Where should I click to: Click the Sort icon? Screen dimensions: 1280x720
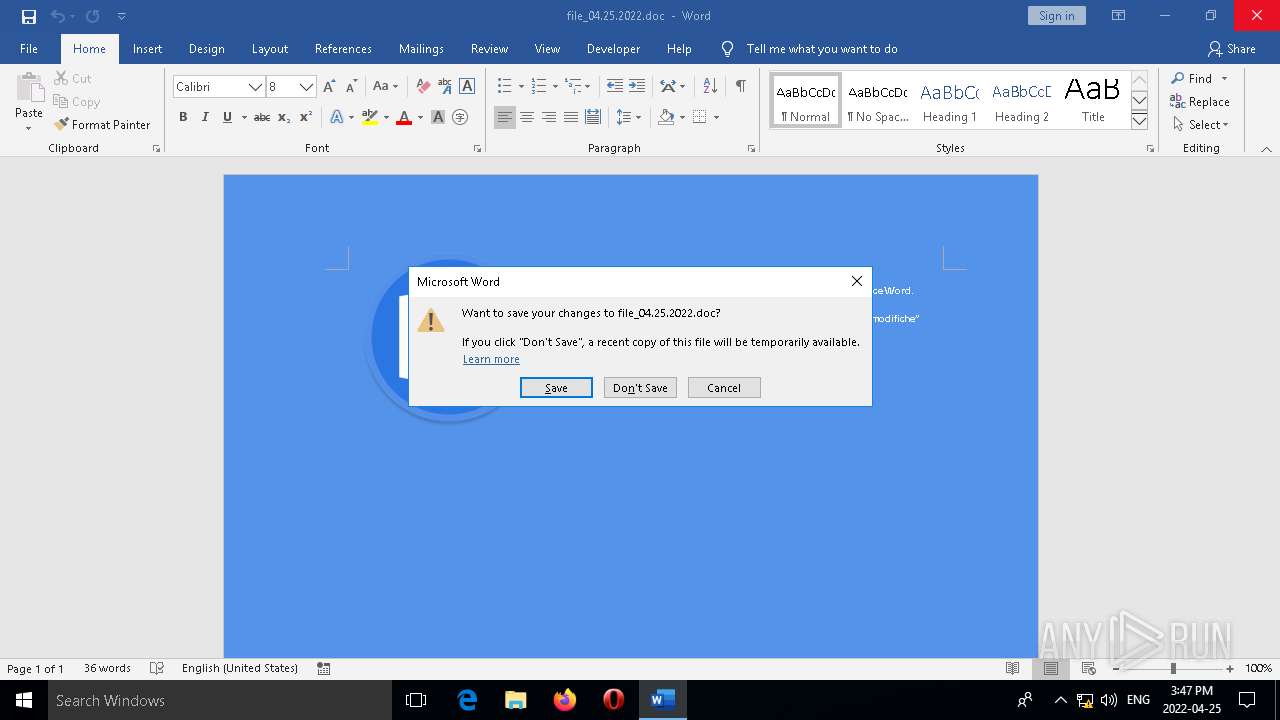[x=710, y=87]
